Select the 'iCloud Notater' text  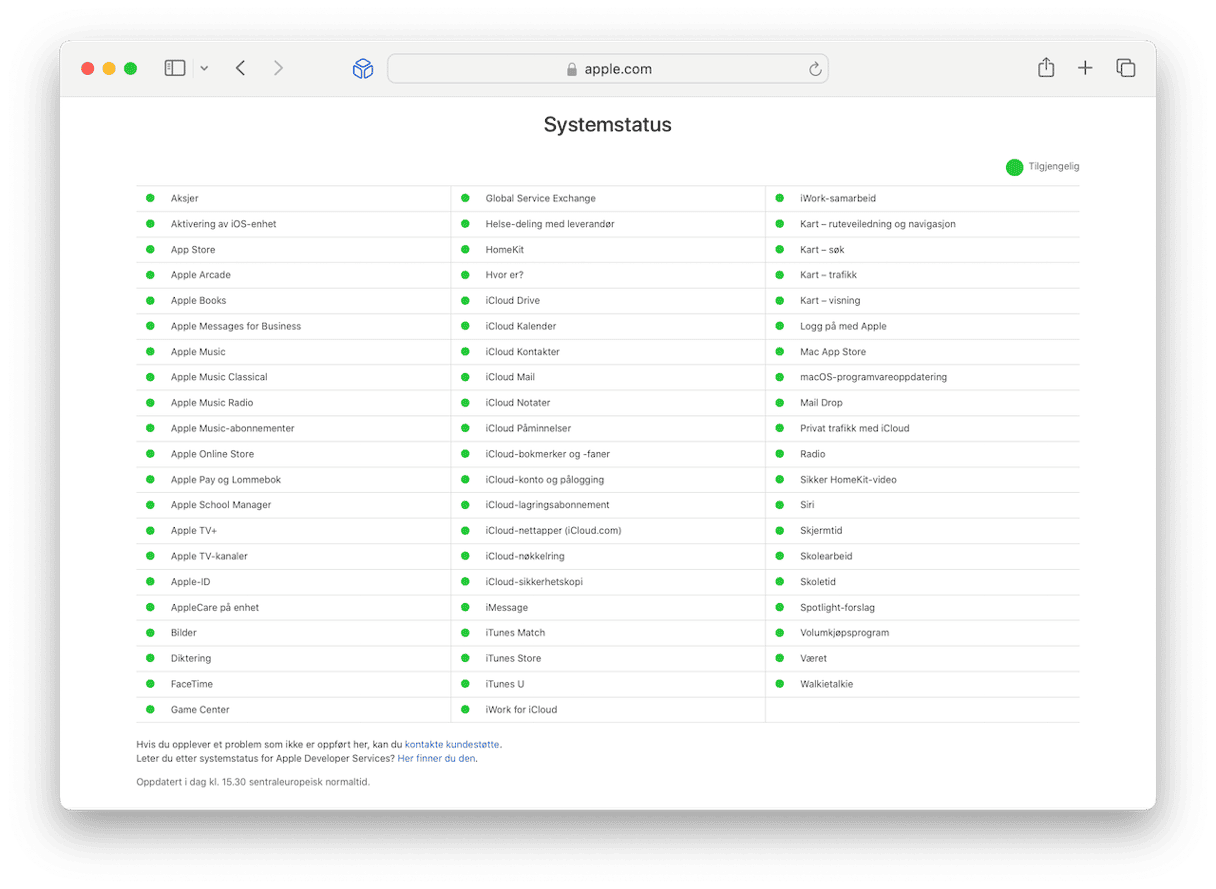[x=518, y=403]
